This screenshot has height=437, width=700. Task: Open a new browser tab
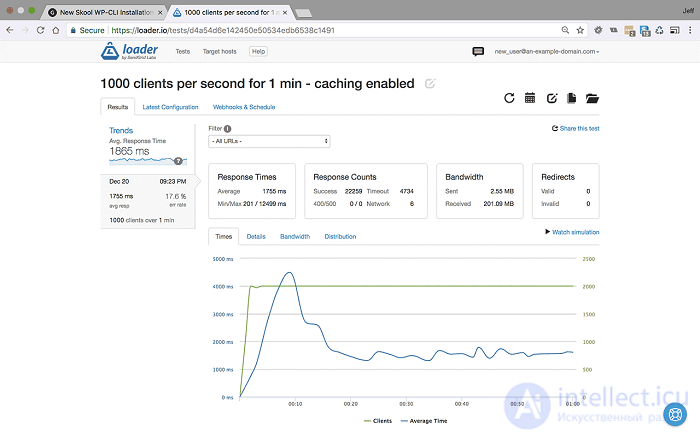pyautogui.click(x=304, y=13)
